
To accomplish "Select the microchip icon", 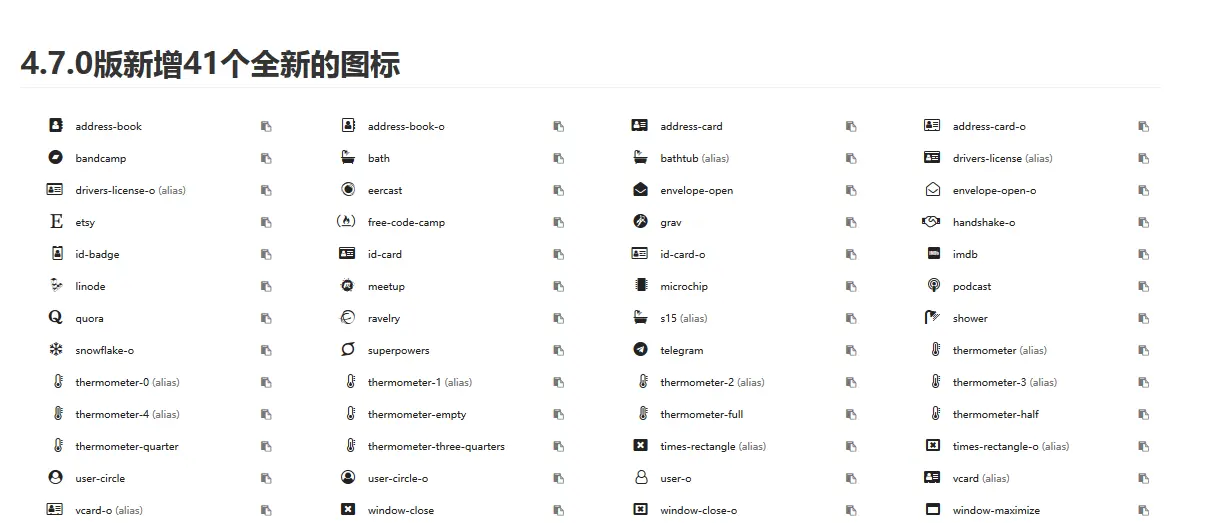I will [641, 286].
